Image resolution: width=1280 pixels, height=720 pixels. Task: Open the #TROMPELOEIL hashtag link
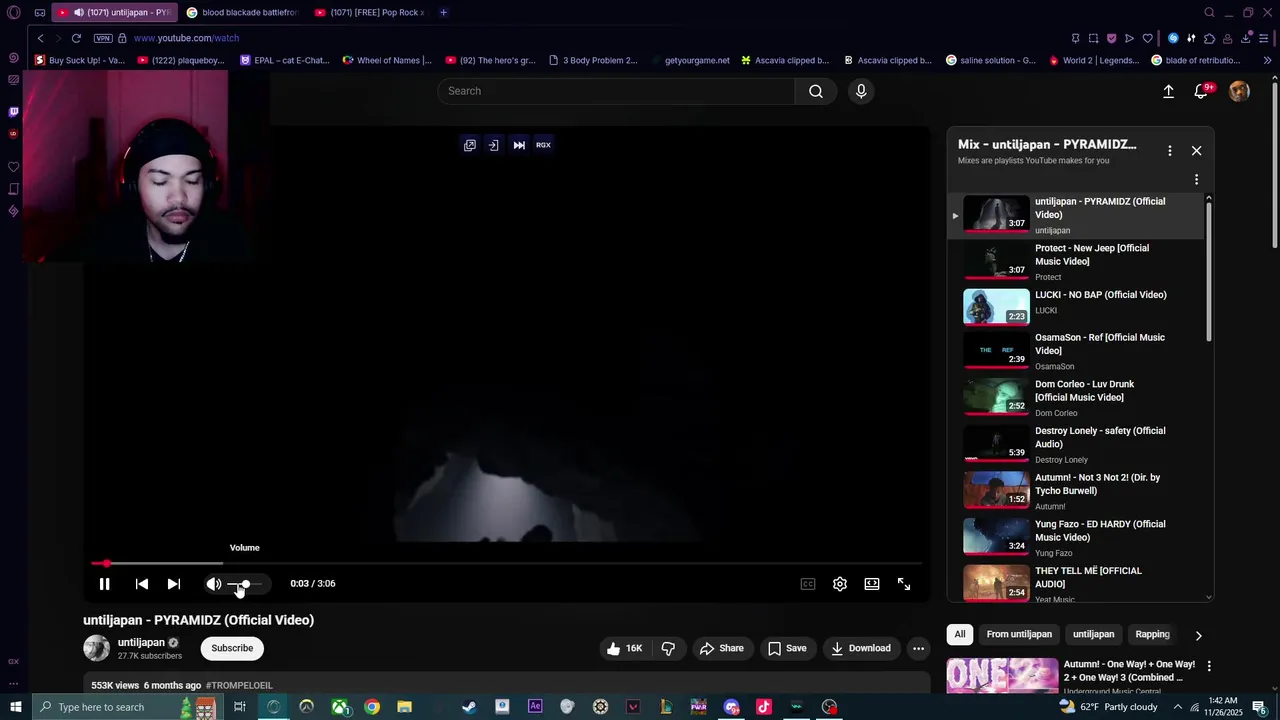(x=239, y=686)
